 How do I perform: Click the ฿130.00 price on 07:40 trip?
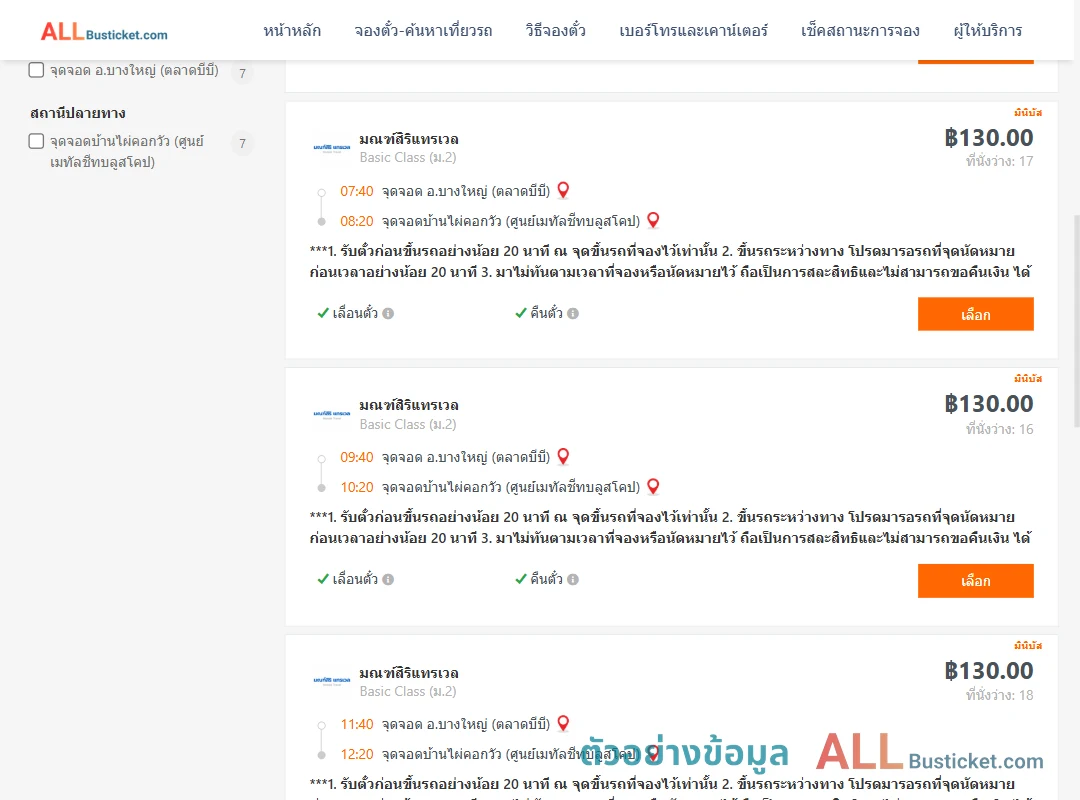(989, 138)
